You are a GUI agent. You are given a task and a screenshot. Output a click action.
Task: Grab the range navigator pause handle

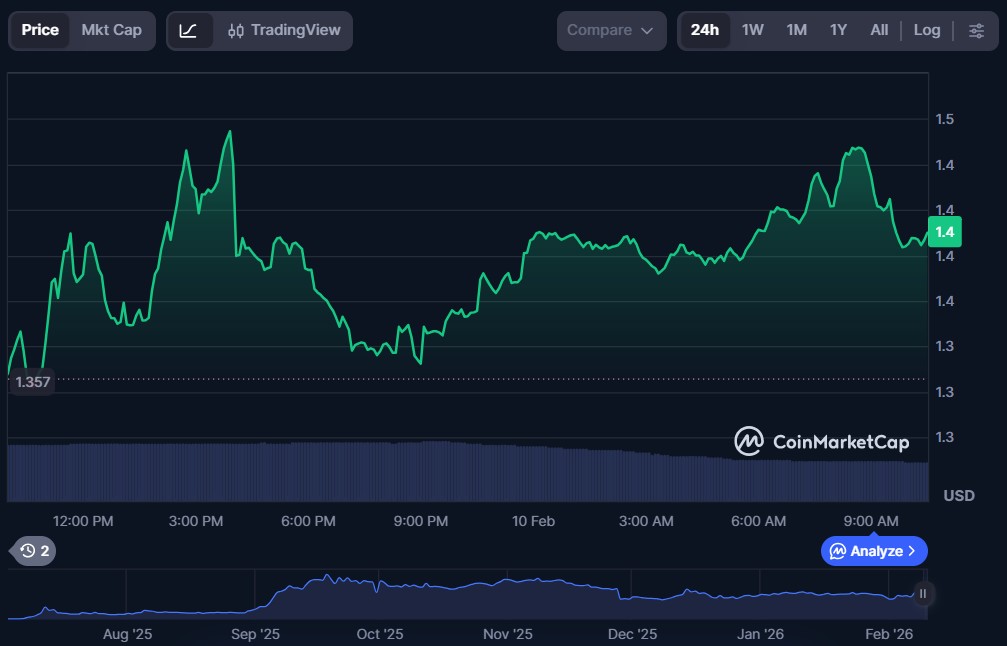pyautogui.click(x=922, y=594)
